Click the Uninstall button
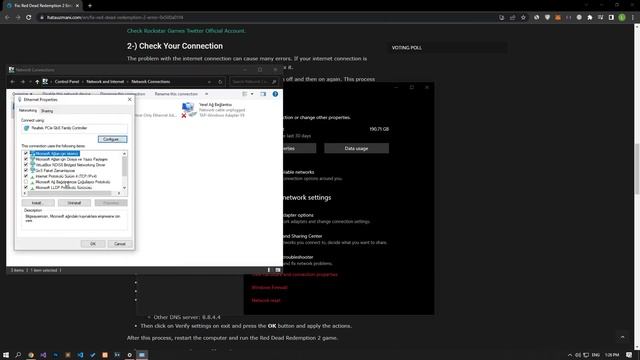640x360 pixels. (74, 203)
